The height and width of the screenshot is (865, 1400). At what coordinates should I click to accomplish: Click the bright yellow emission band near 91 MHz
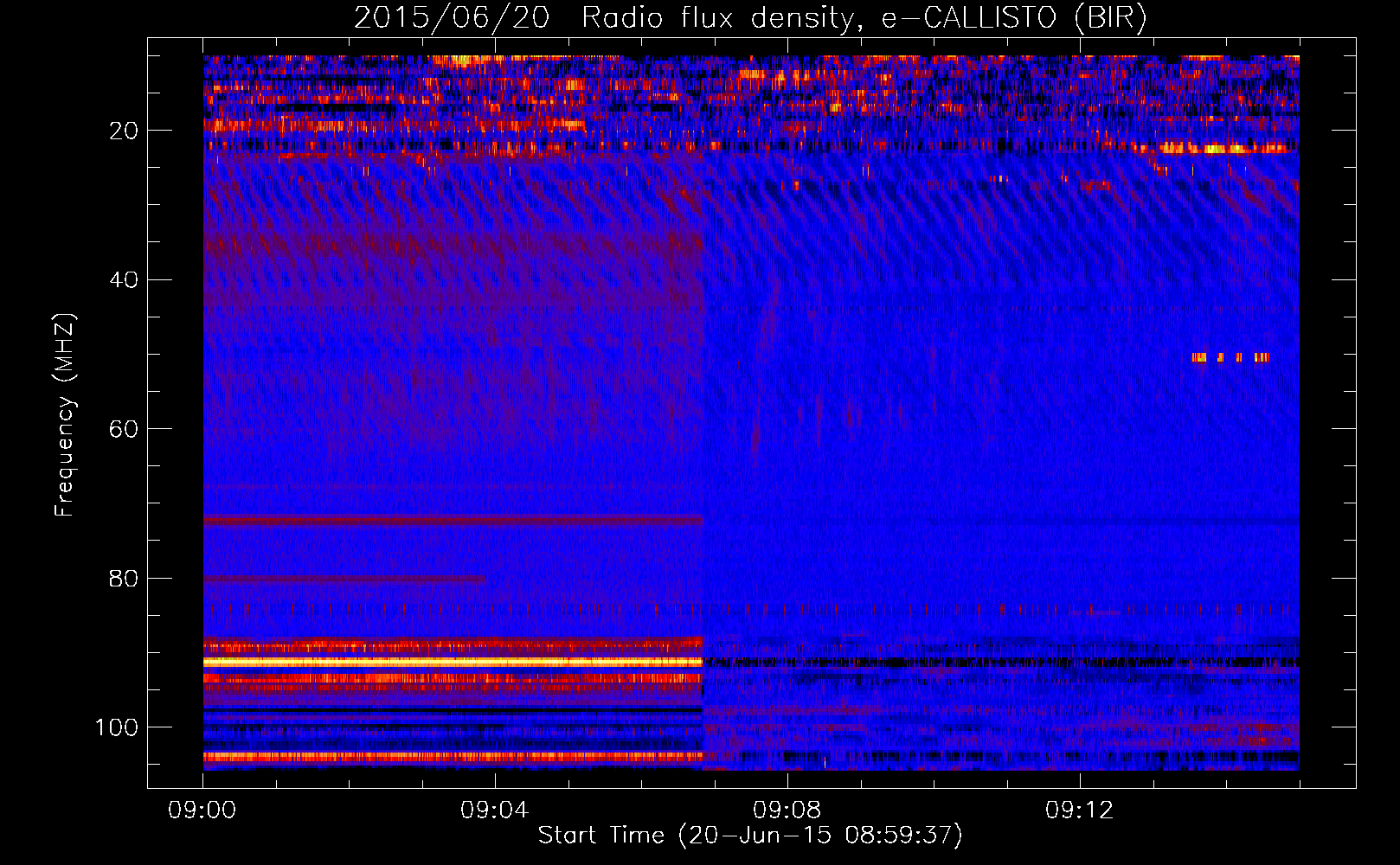453,662
